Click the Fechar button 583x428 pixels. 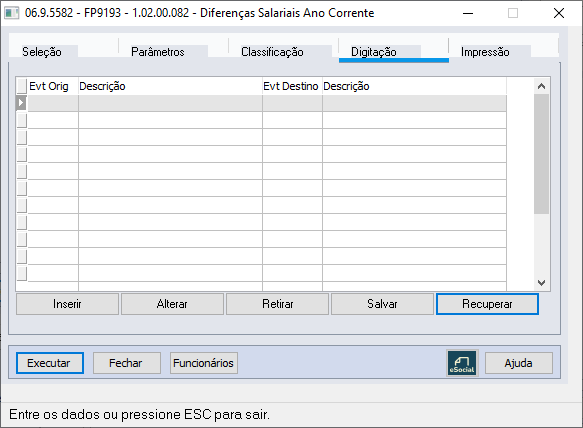126,363
